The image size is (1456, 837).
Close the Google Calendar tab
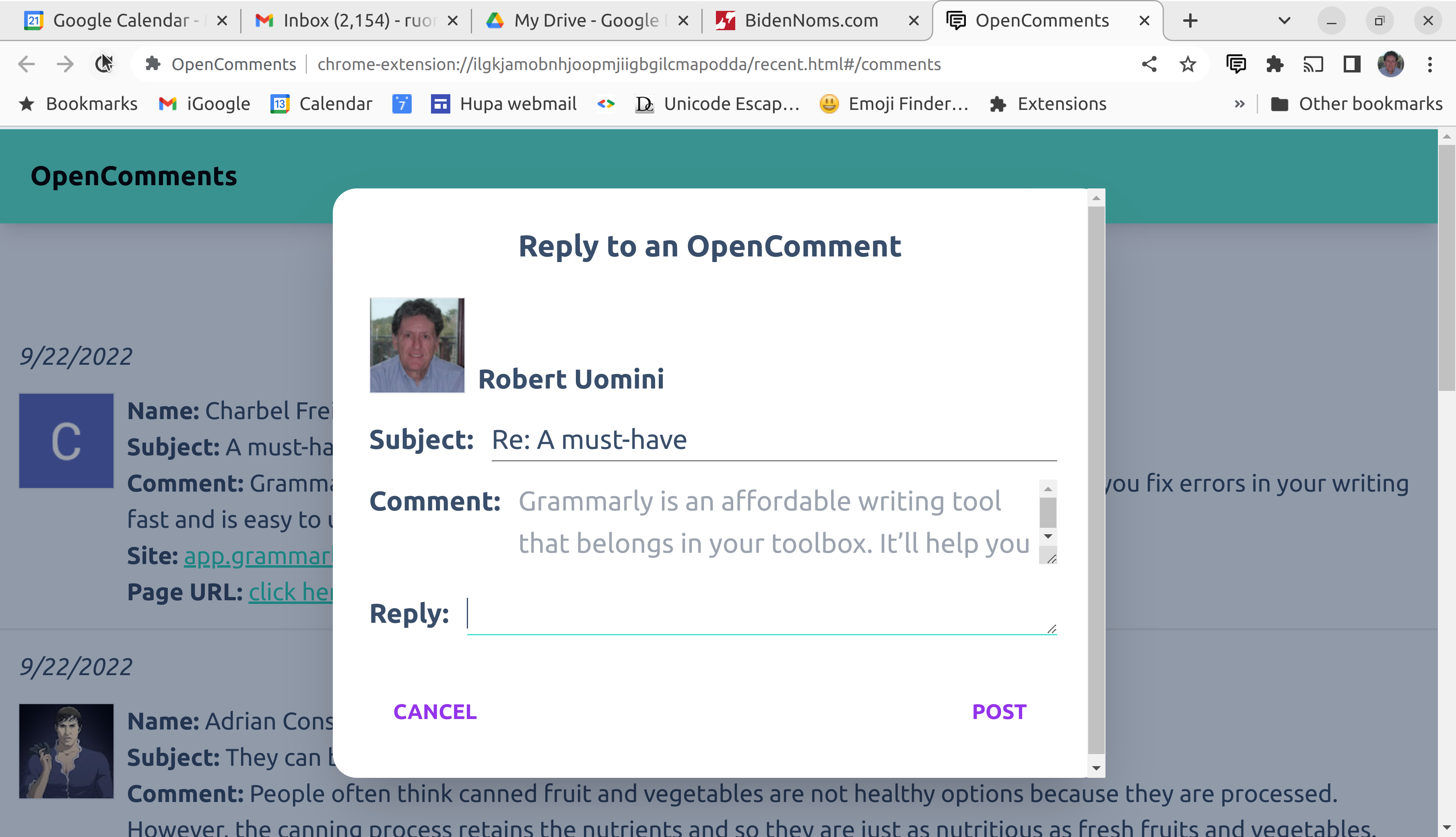pyautogui.click(x=223, y=21)
